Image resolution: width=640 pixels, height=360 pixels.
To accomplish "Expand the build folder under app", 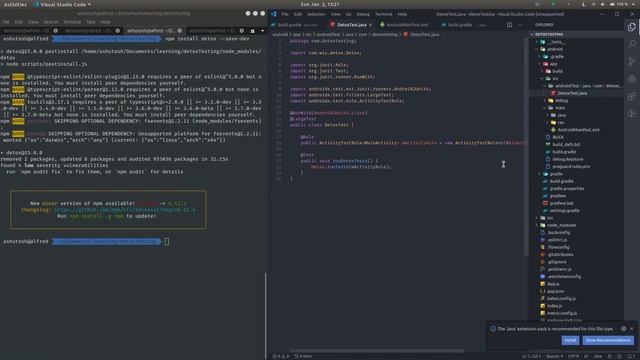I will [542, 71].
